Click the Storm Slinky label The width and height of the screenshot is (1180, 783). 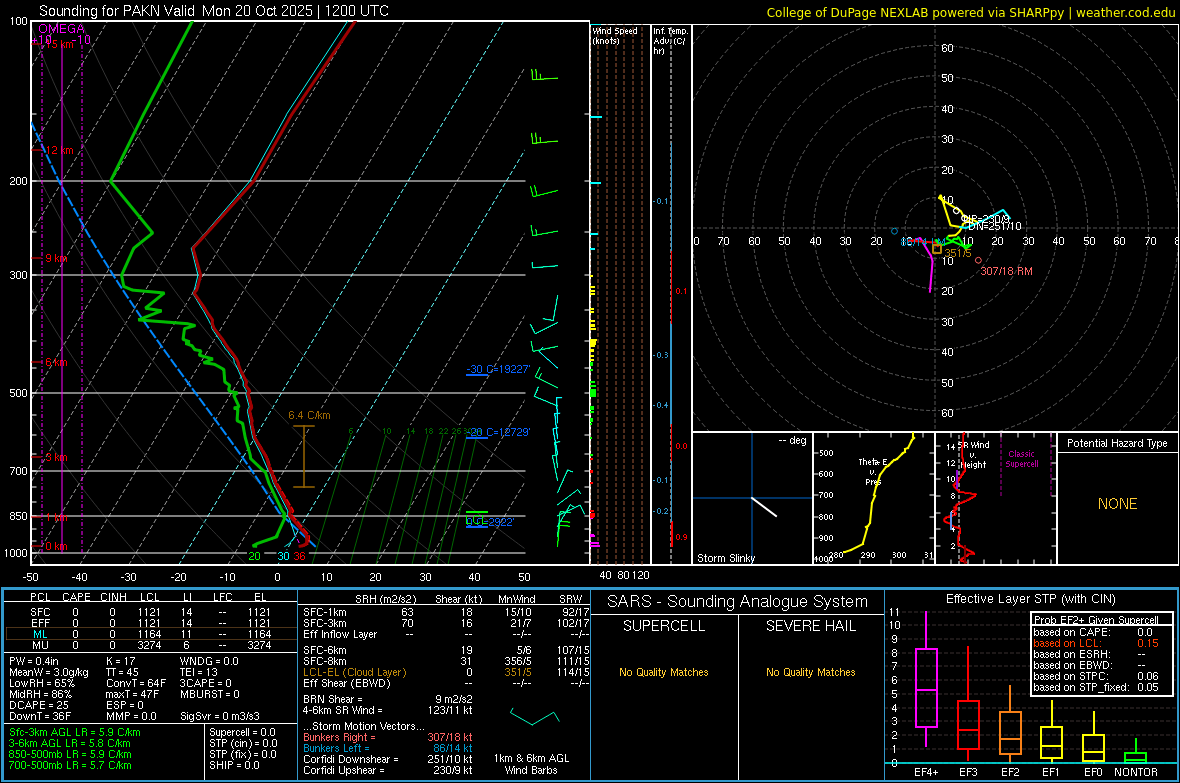click(725, 558)
